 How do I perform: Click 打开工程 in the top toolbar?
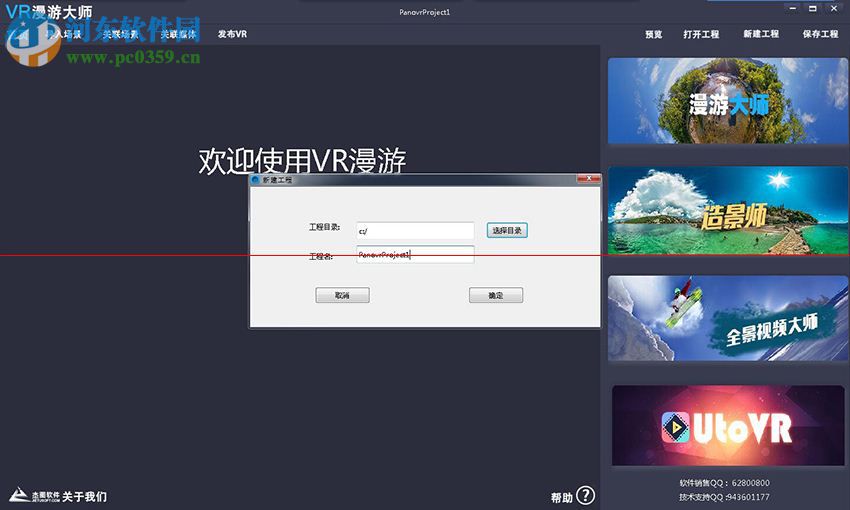[701, 34]
